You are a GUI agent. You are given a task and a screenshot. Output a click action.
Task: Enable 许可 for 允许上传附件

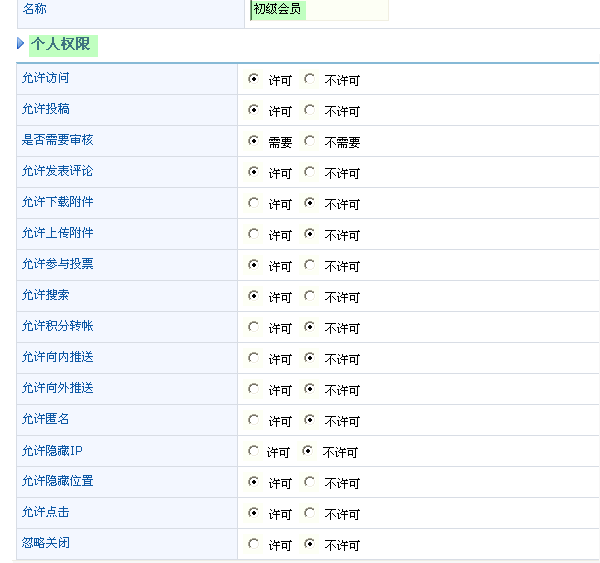254,234
